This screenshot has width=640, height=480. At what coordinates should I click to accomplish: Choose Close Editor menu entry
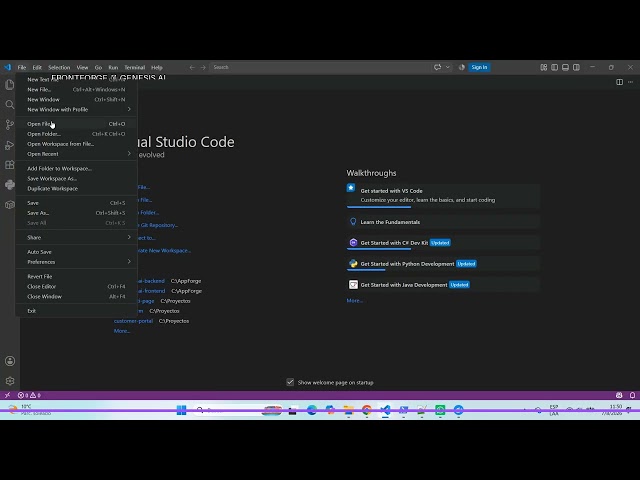point(76,287)
